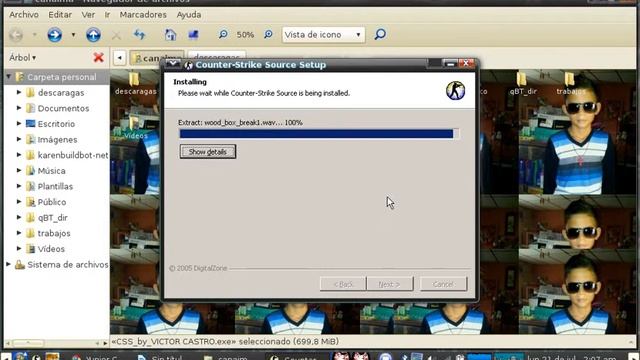Screen dimensions: 640x360
Task: Click the installation progress bar
Action: point(318,134)
